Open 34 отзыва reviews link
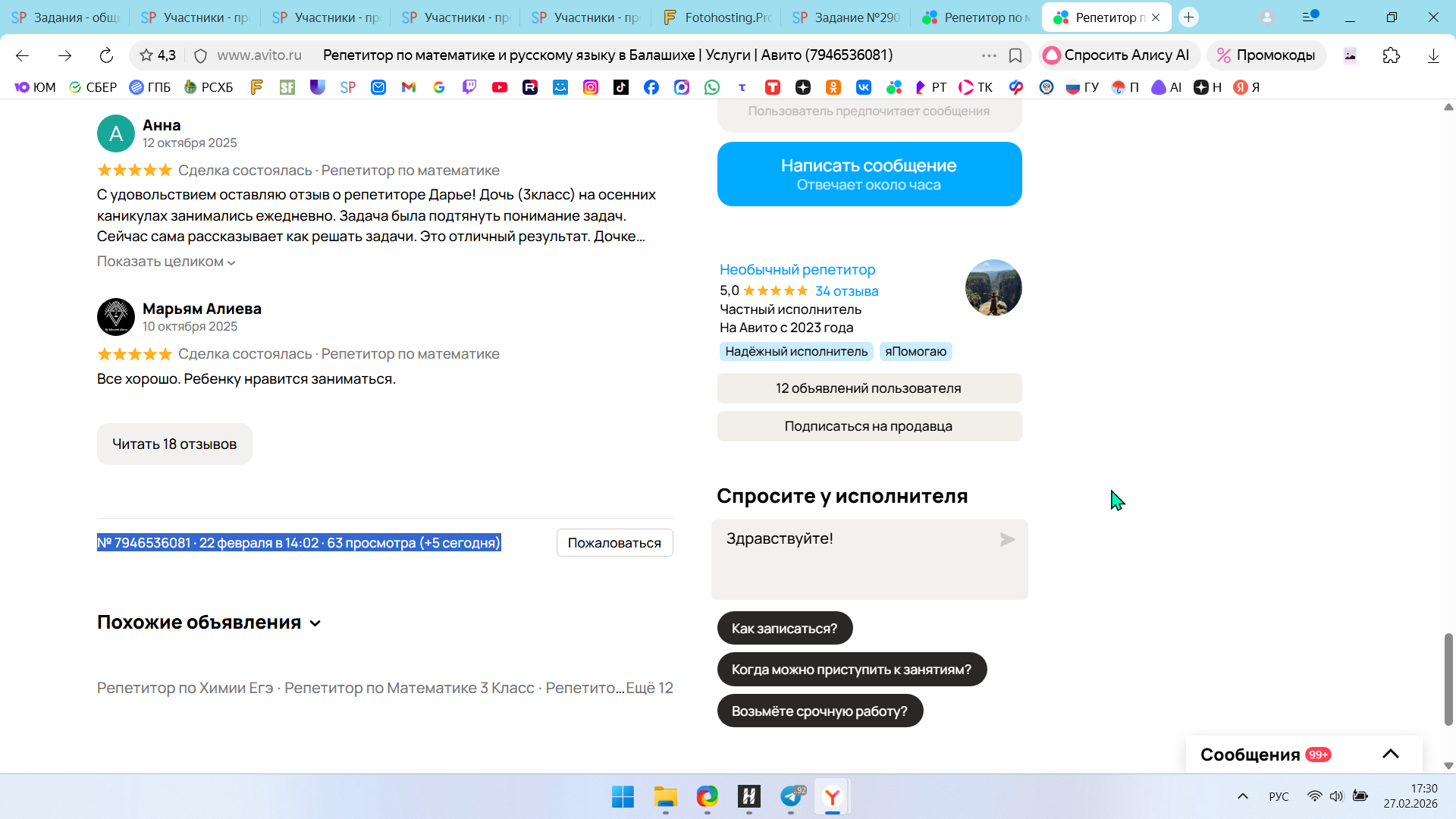The height and width of the screenshot is (819, 1456). point(846,291)
